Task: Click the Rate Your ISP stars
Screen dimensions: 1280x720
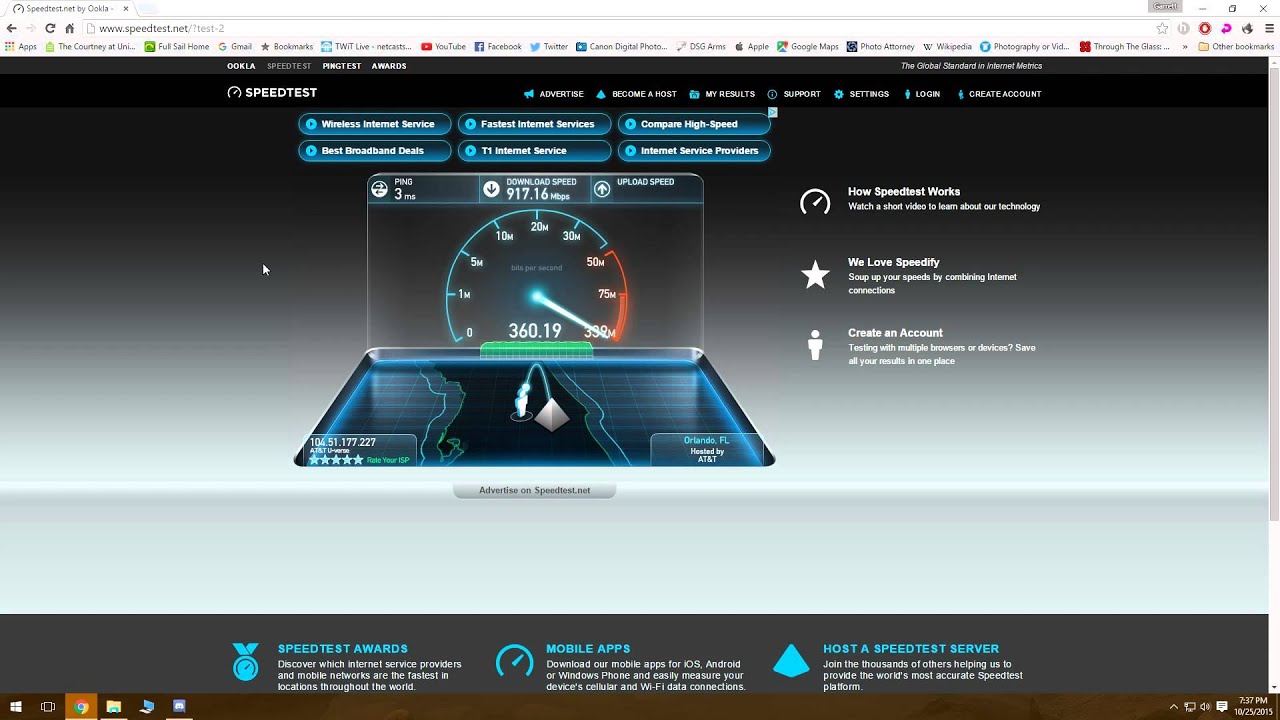Action: tap(336, 460)
